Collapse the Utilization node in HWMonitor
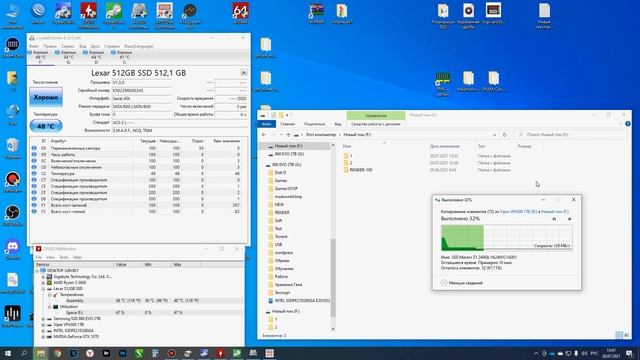The height and width of the screenshot is (360, 640). (49, 307)
